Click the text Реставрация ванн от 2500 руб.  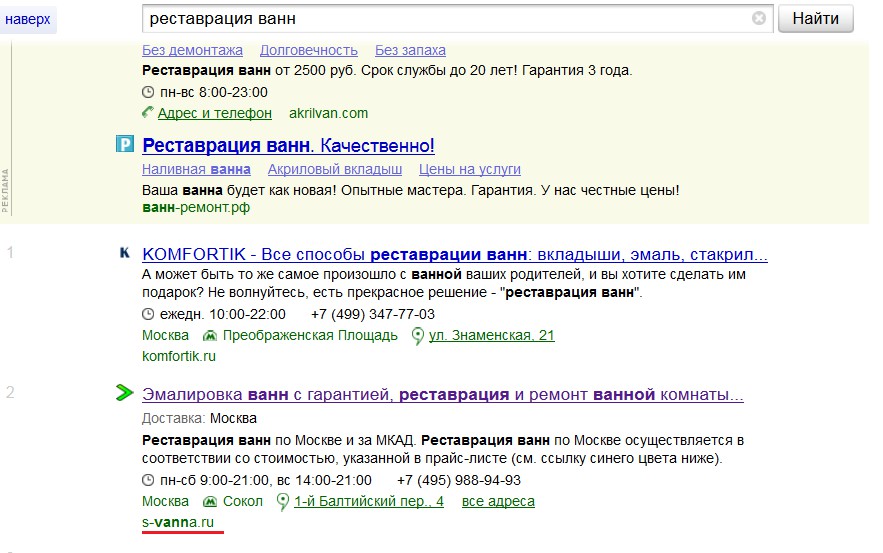pyautogui.click(x=248, y=70)
